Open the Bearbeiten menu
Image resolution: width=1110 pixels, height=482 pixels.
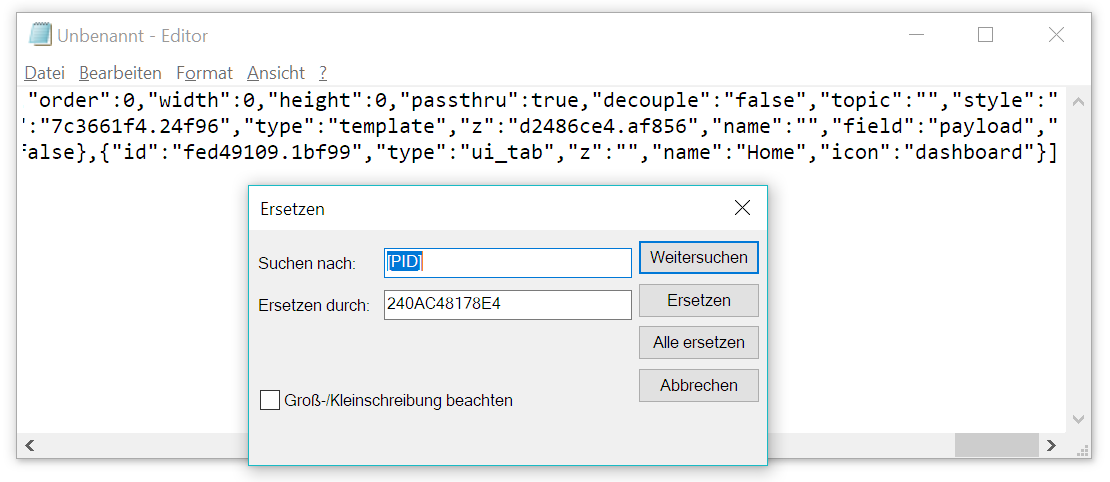(120, 73)
